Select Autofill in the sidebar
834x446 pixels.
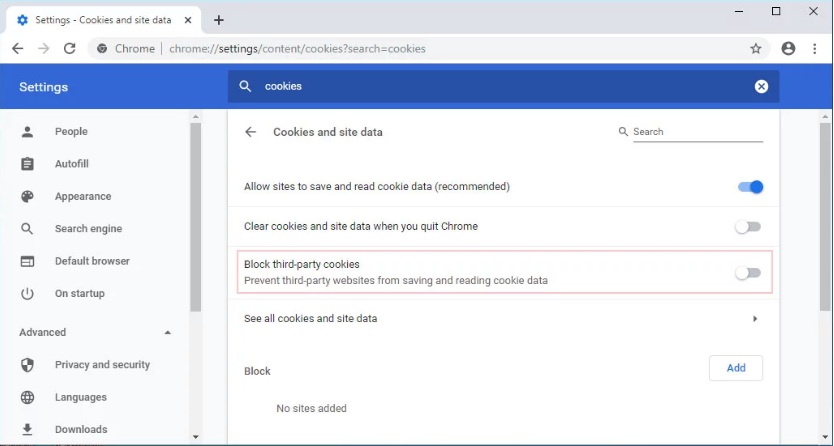pyautogui.click(x=71, y=164)
